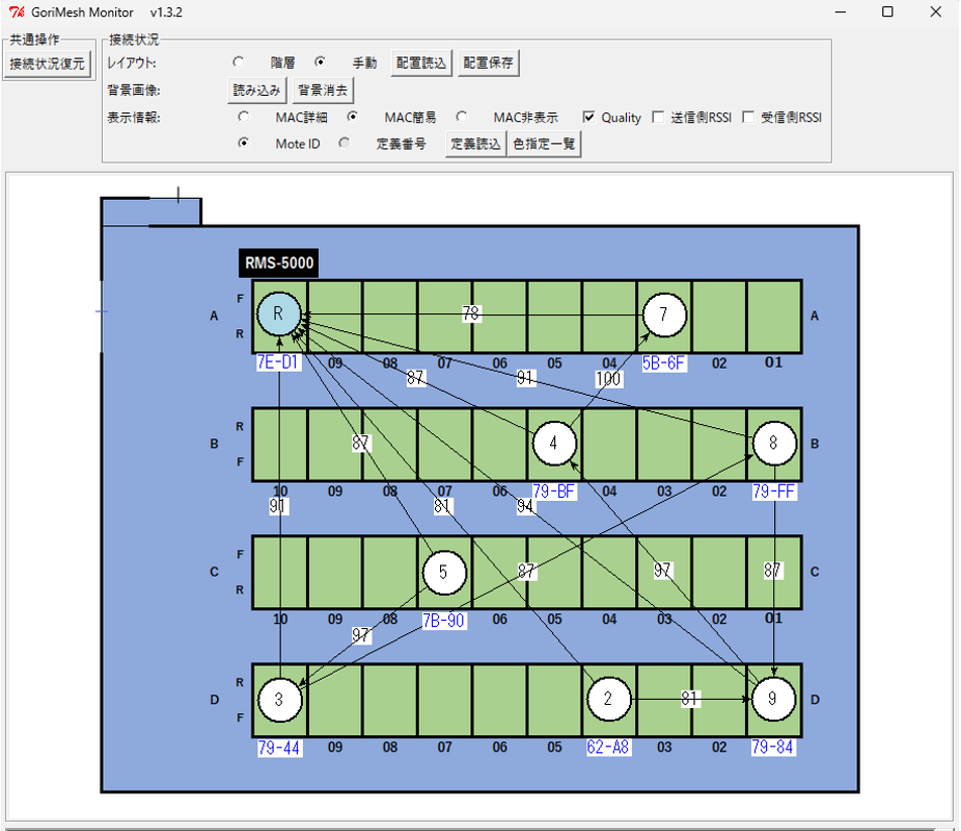Click the RMS-5000 label

pyautogui.click(x=279, y=263)
